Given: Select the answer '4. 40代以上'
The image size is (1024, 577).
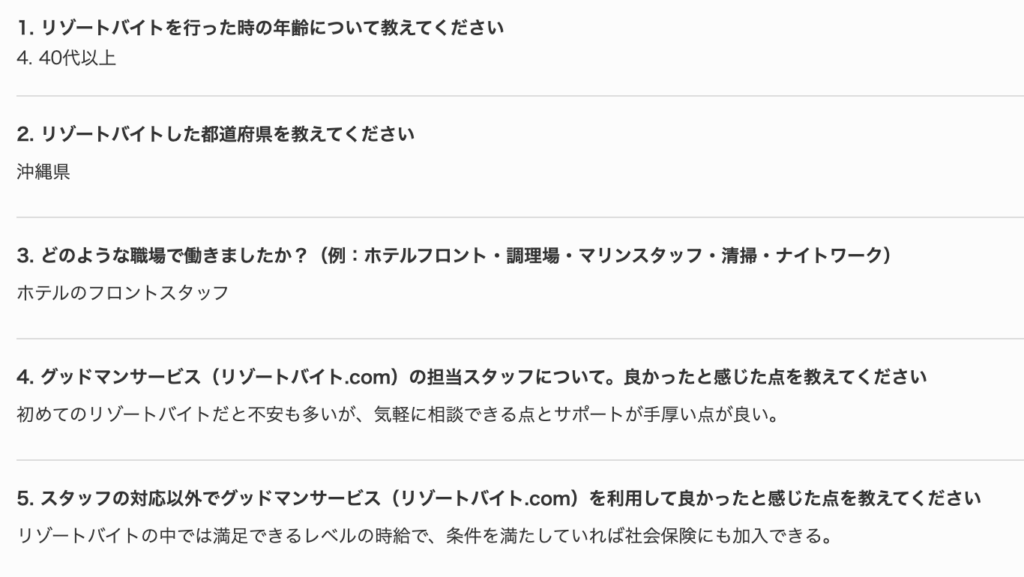Looking at the screenshot, I should [66, 58].
